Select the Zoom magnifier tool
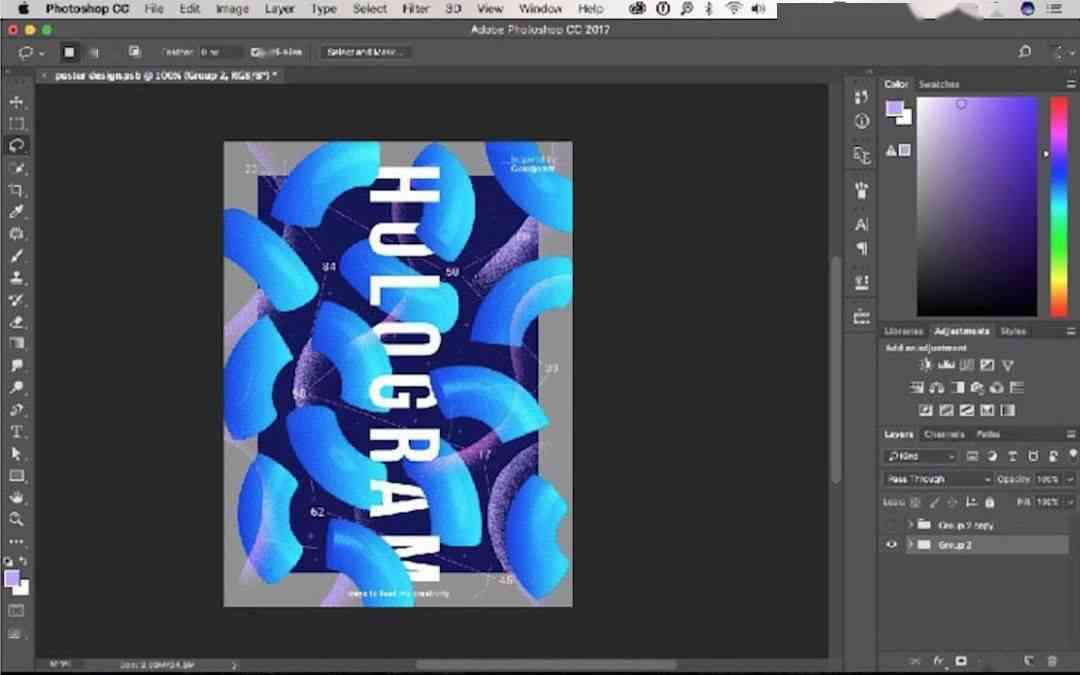Screen dimensions: 1080x675 pyautogui.click(x=16, y=519)
